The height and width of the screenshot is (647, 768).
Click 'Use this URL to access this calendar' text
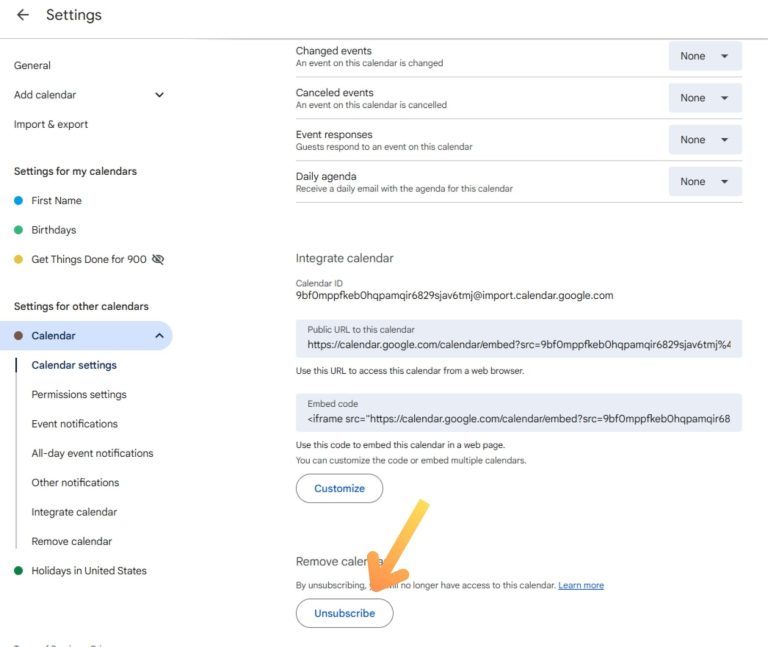[x=410, y=371]
